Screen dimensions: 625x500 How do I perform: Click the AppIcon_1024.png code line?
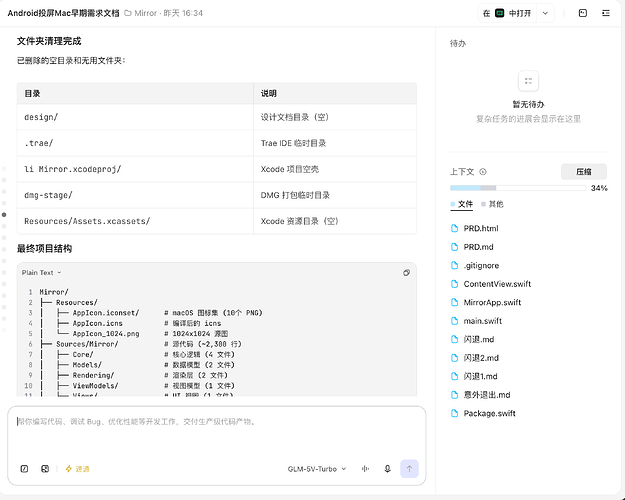tap(134, 334)
